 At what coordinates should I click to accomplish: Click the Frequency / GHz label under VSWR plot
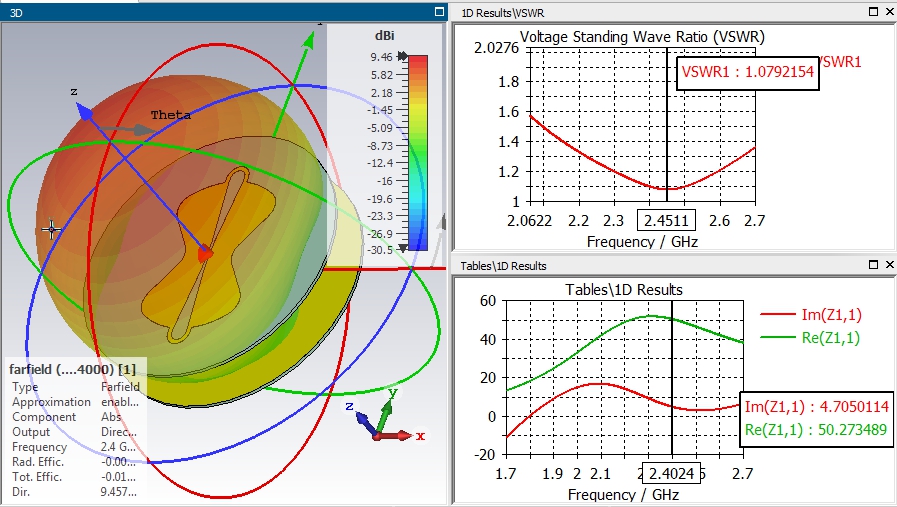coord(642,241)
